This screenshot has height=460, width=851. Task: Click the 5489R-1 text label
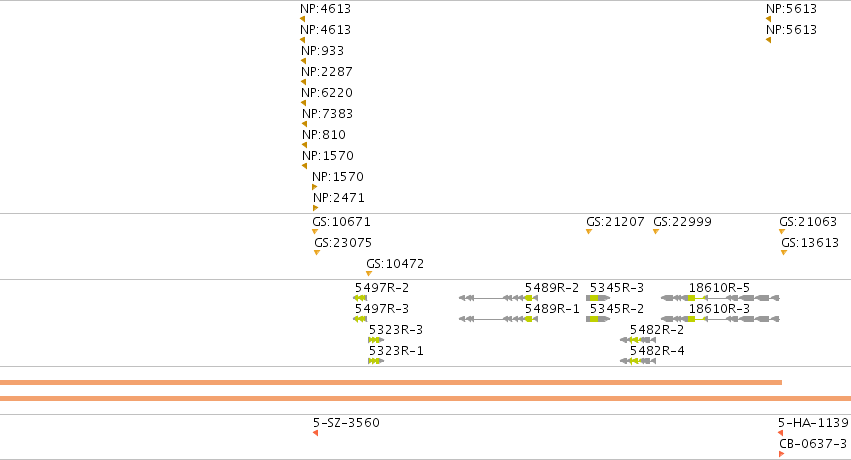tap(552, 309)
